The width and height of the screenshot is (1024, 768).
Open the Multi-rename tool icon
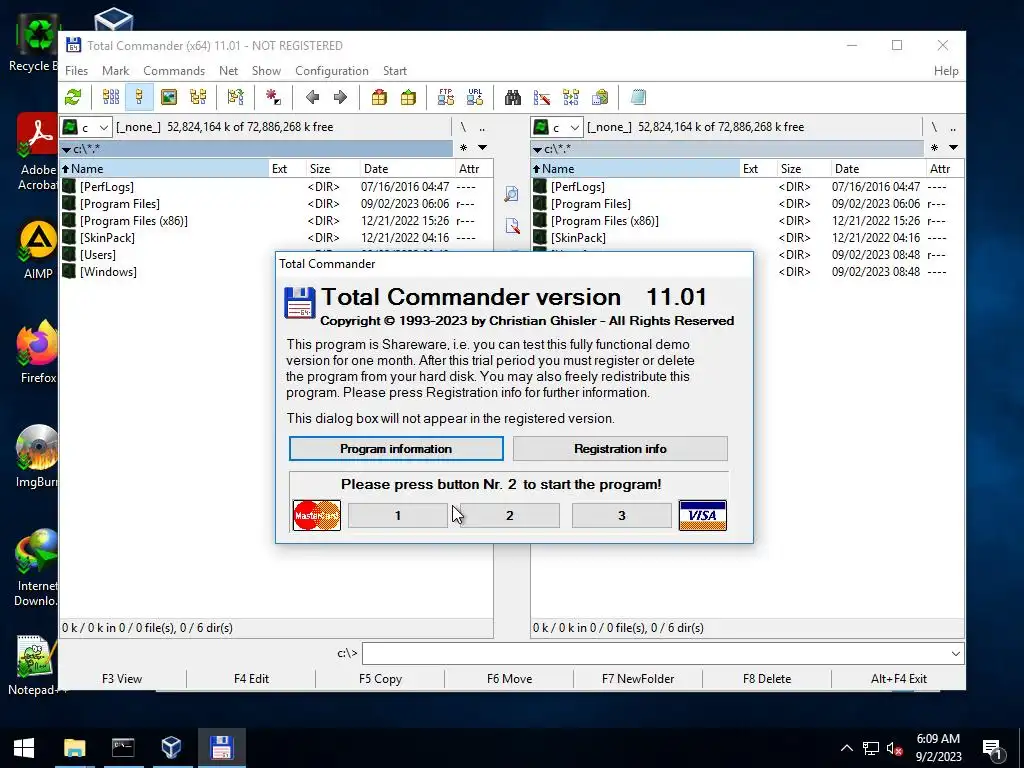542,97
